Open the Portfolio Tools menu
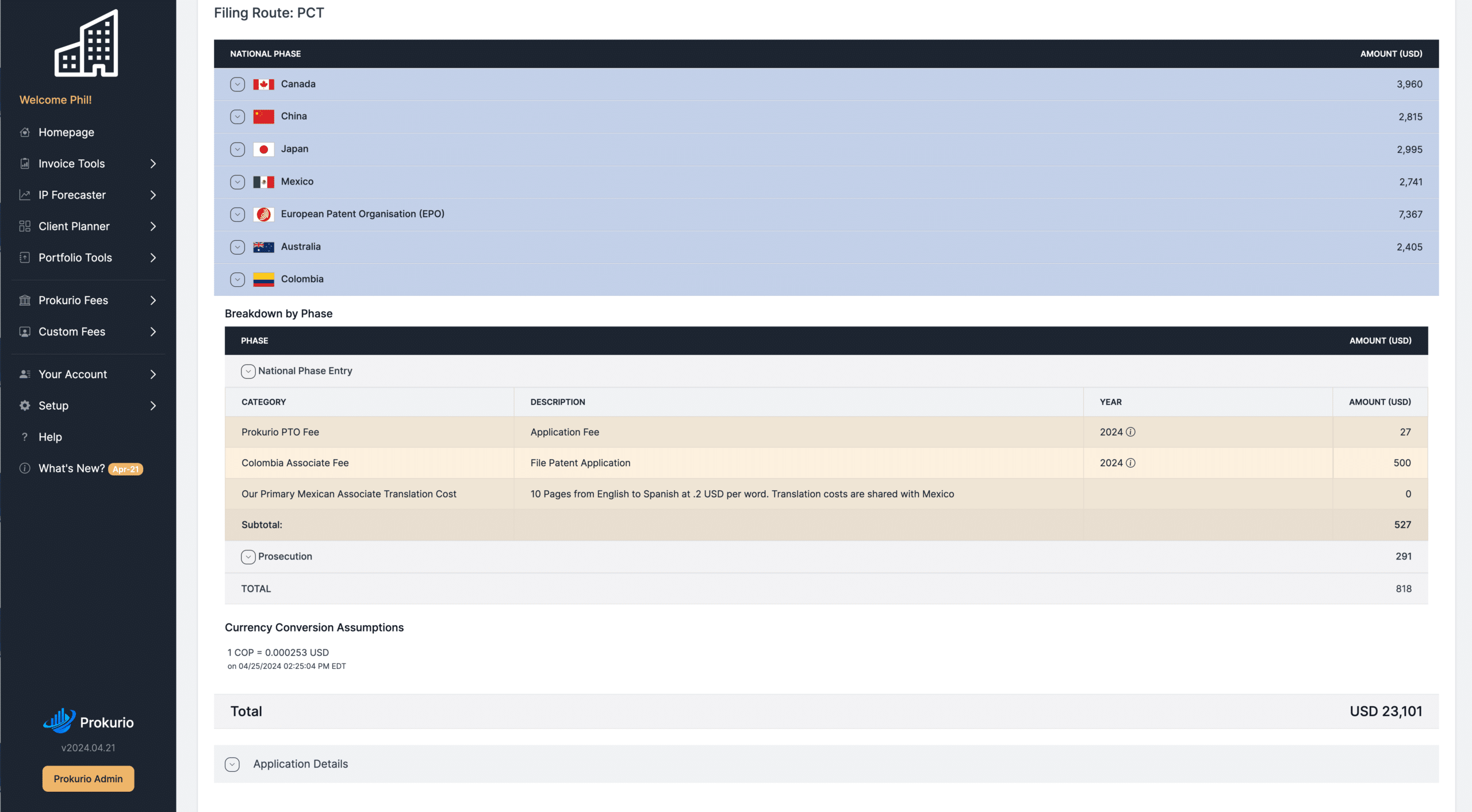 [x=75, y=257]
